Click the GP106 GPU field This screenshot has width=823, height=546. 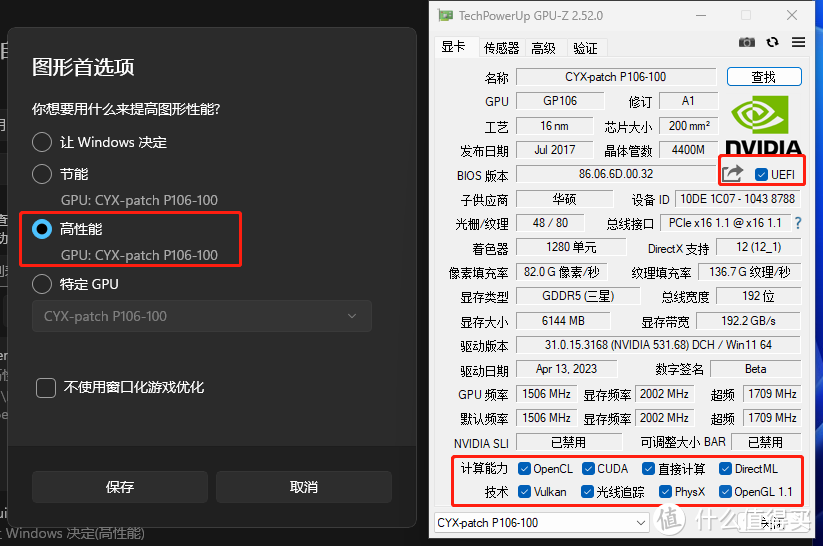tap(560, 101)
